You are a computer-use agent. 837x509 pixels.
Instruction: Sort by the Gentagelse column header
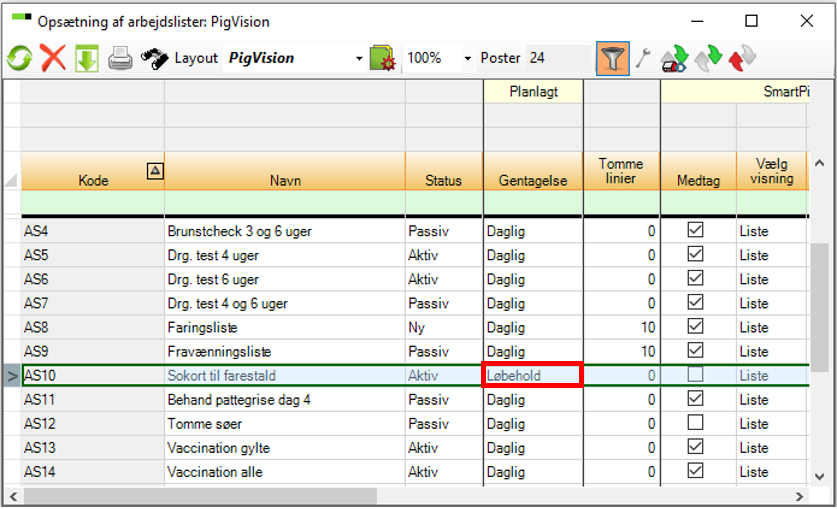tap(533, 171)
